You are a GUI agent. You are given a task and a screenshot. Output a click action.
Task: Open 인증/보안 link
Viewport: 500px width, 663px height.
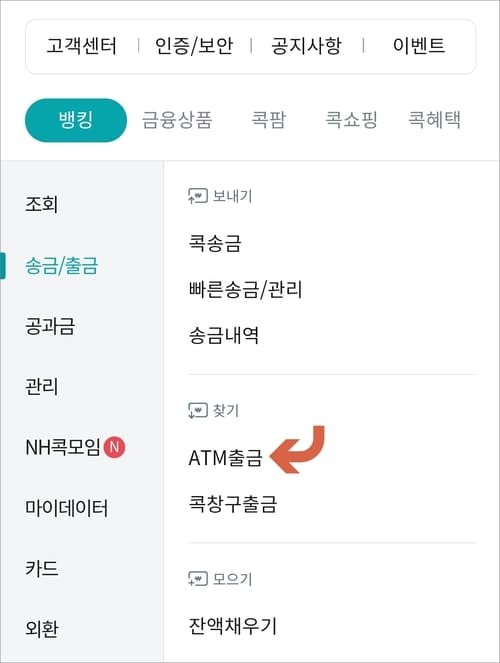[194, 46]
